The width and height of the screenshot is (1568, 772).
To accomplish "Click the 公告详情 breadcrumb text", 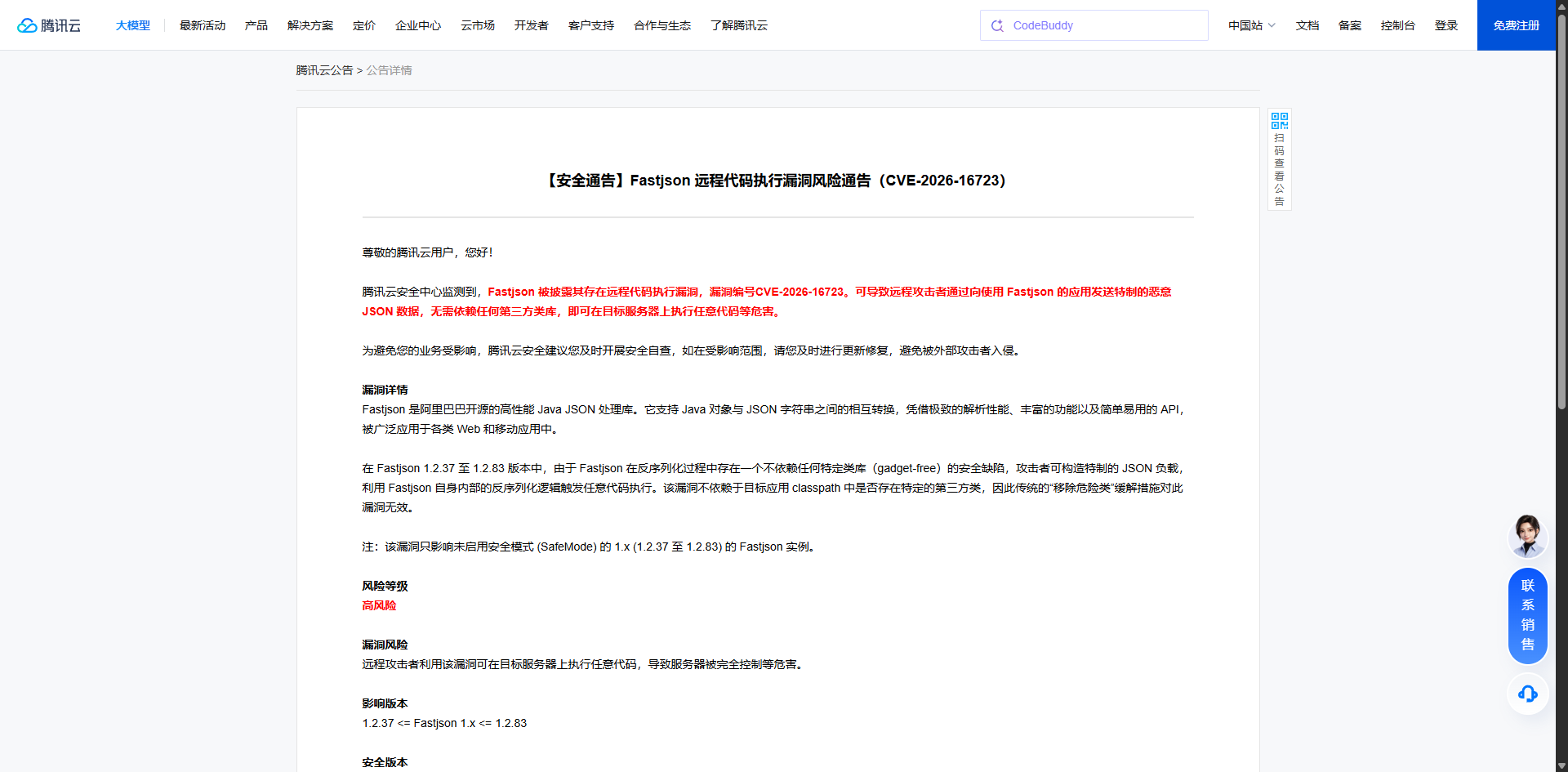I will click(389, 70).
